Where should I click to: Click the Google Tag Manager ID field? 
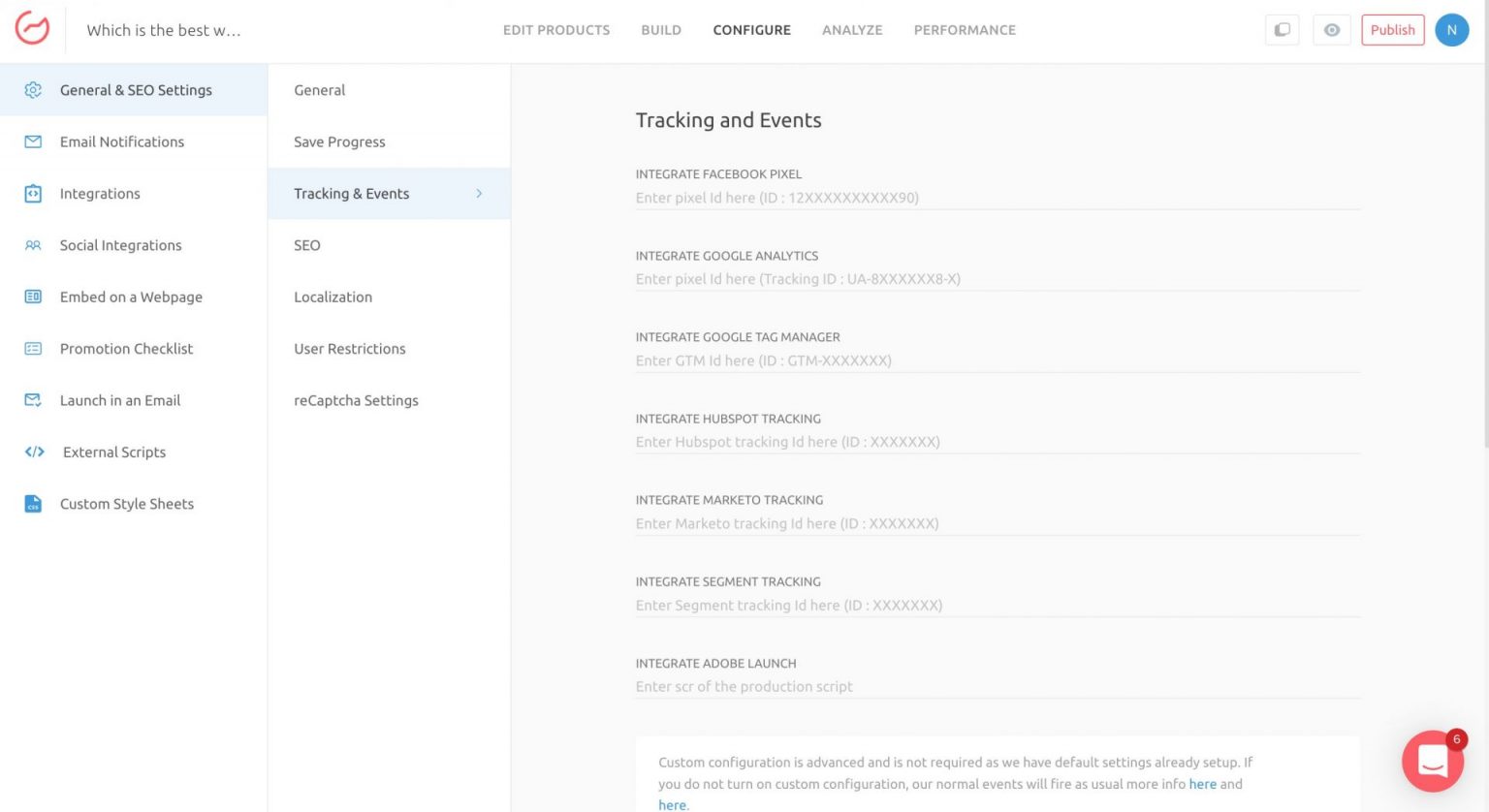997,360
